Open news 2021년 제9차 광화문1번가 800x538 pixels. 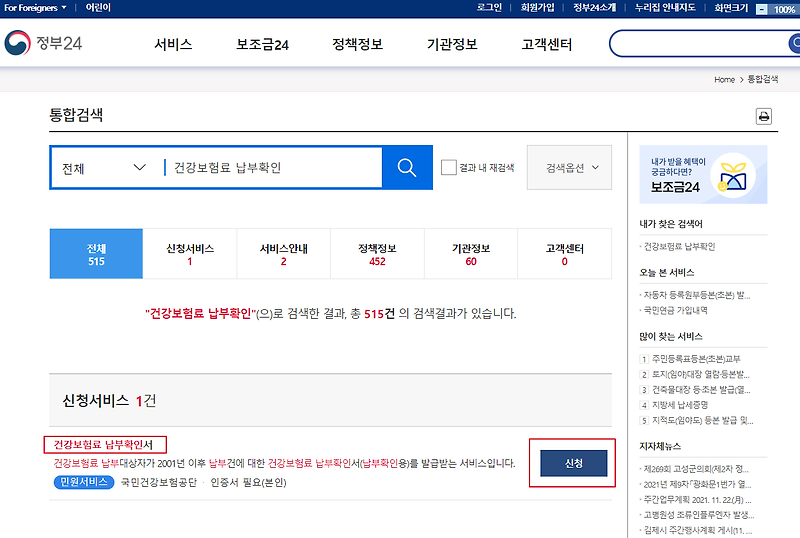[x=697, y=484]
